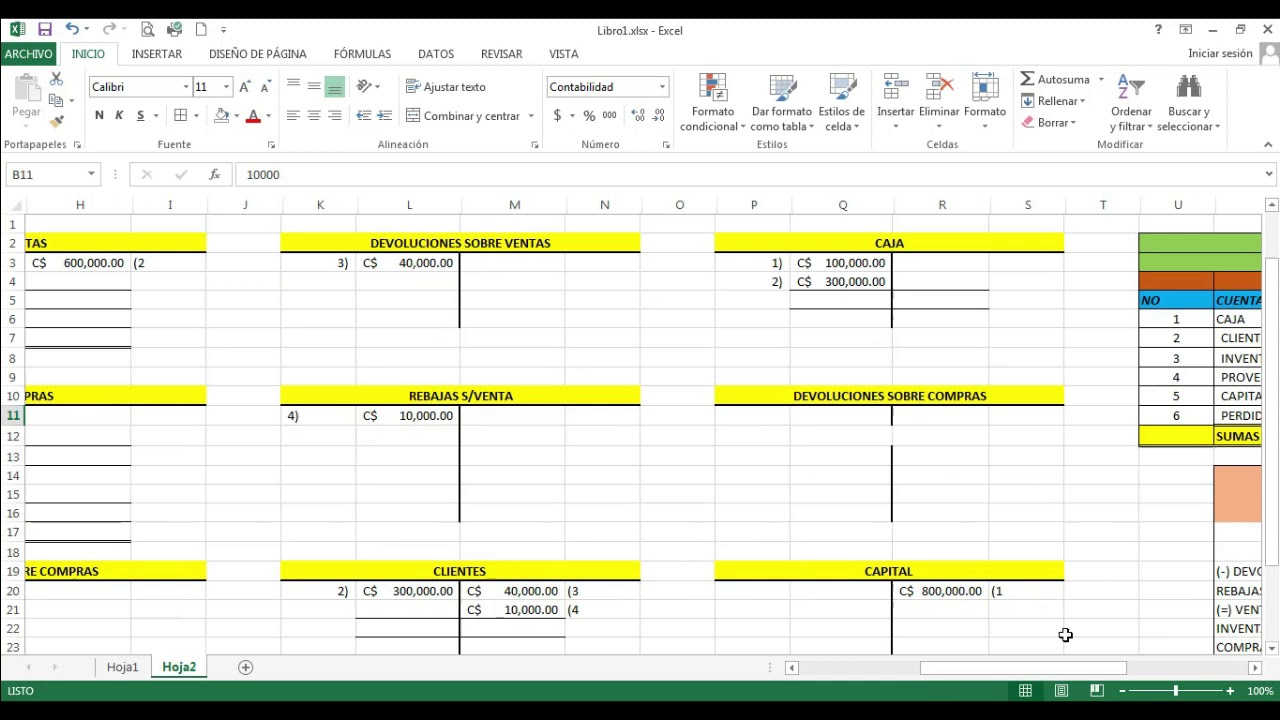Switch to the DATOS tab
Viewport: 1280px width, 720px height.
436,54
